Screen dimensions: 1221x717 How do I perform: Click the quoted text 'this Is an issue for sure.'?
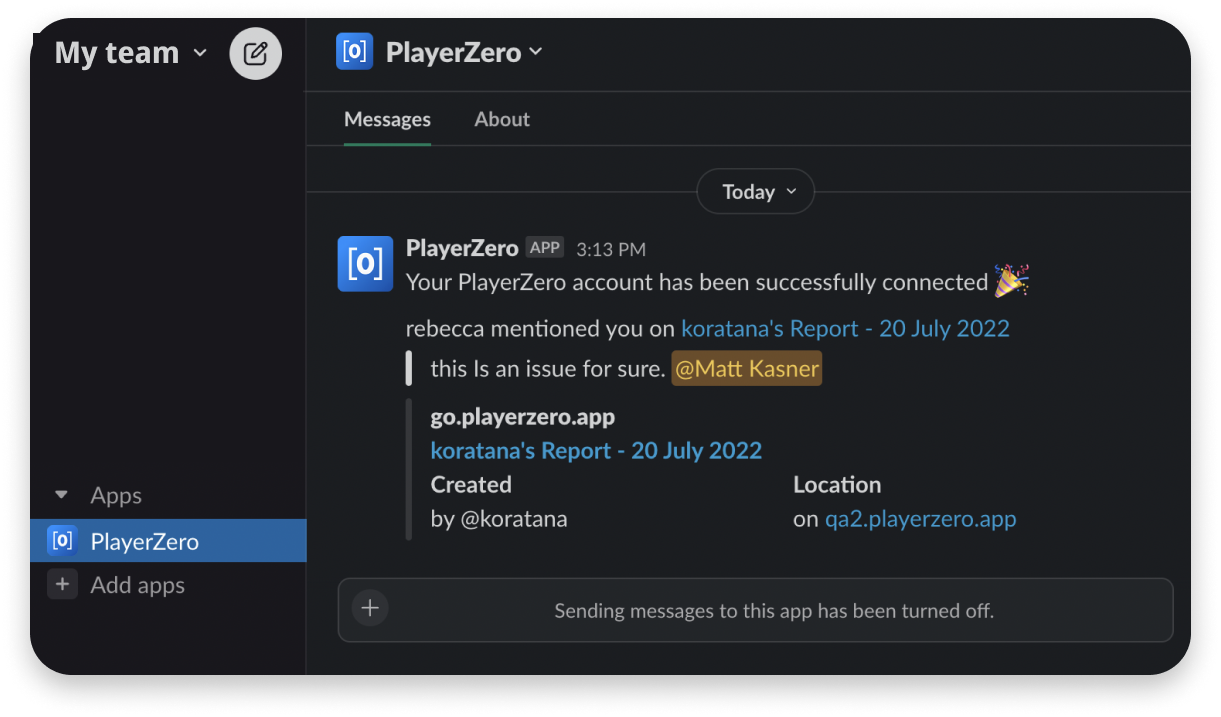coord(548,369)
